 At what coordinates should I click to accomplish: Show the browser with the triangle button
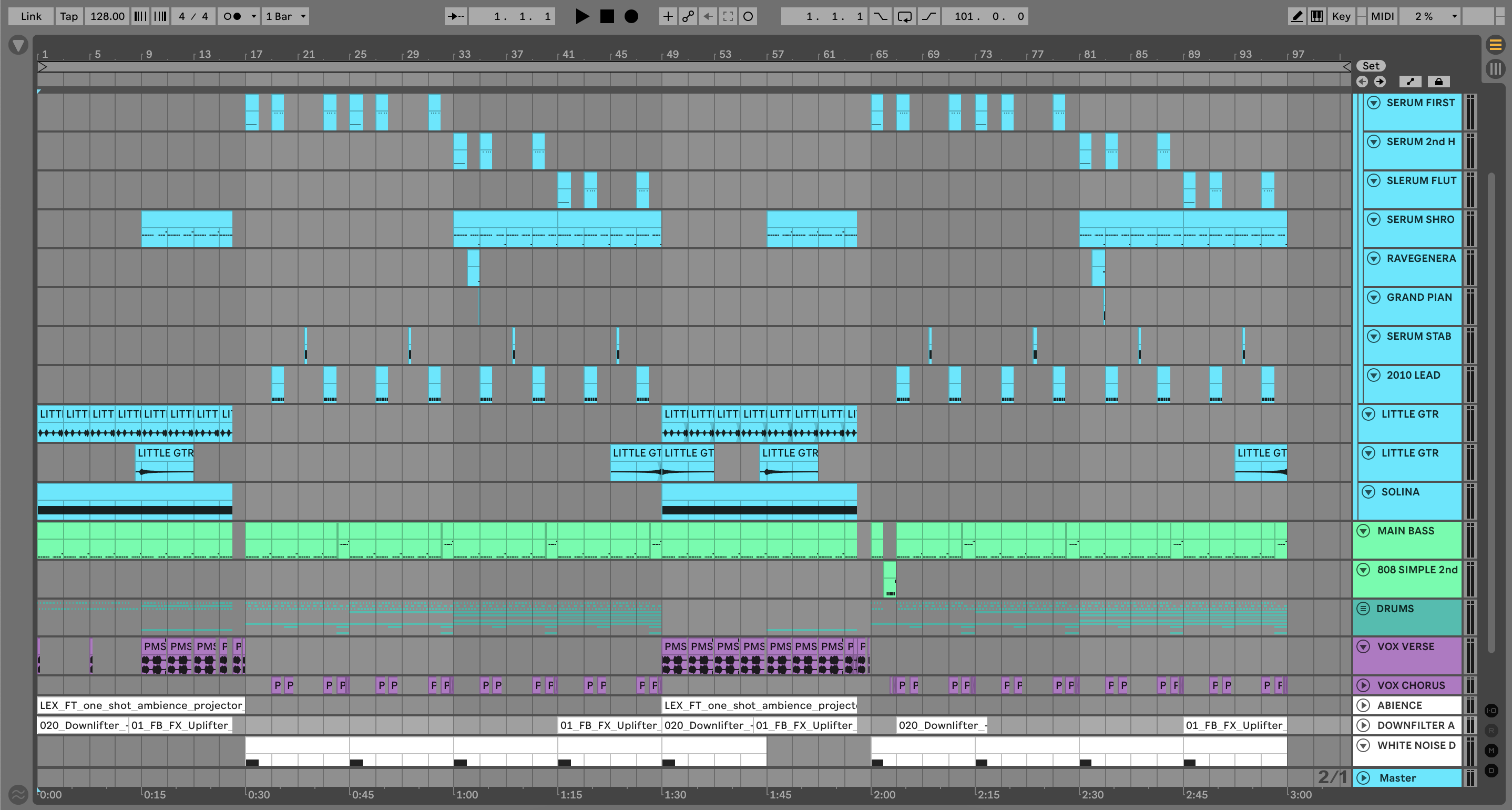coord(18,45)
